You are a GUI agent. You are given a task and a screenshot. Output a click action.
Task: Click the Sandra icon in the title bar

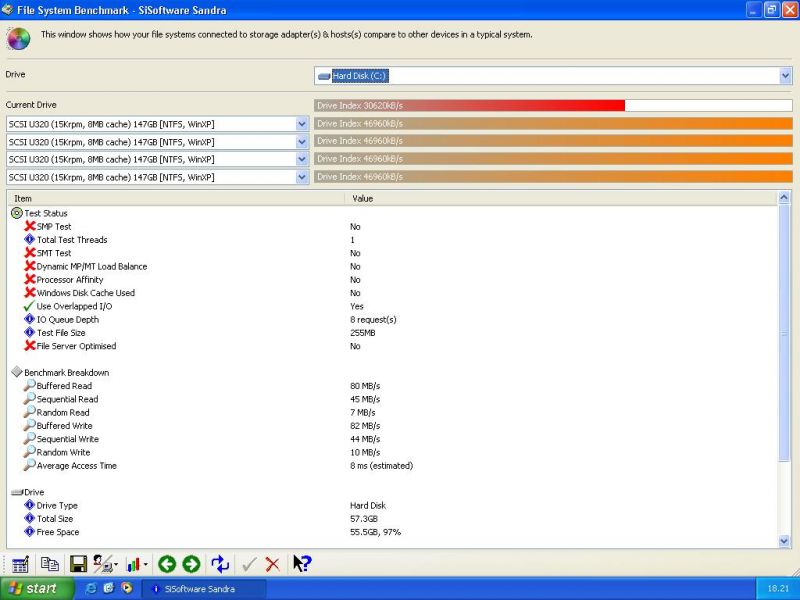tap(7, 9)
